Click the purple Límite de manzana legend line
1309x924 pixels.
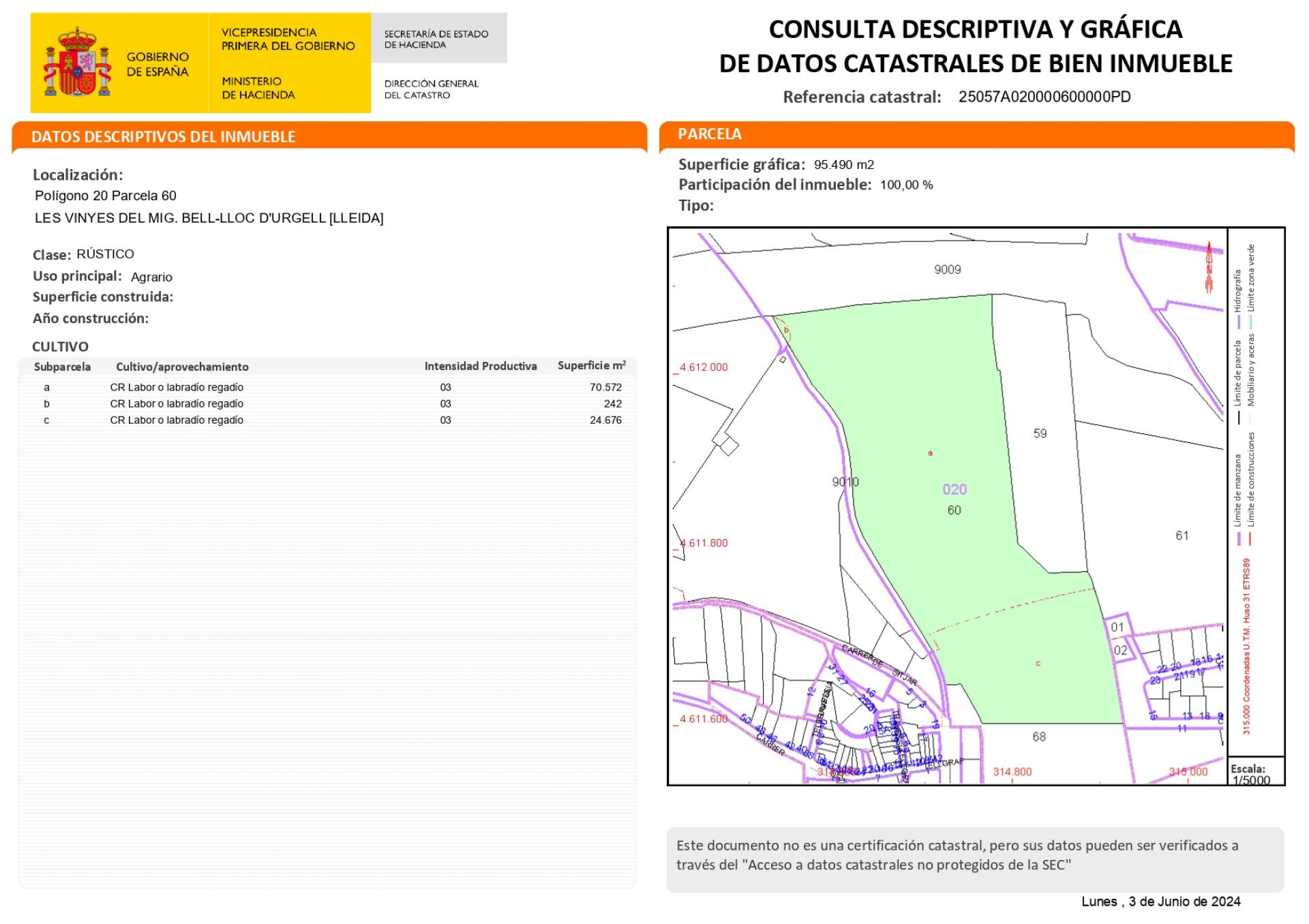coord(1239,538)
